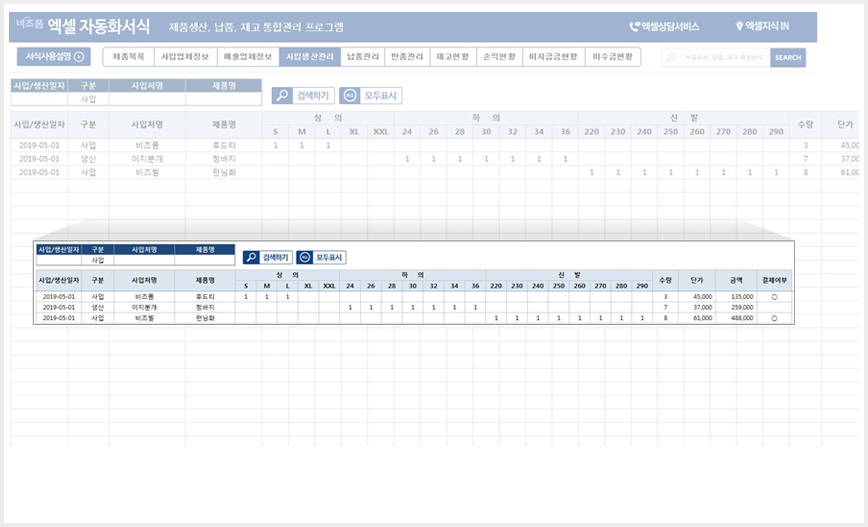Click main sheet cell 비즈빌
This screenshot has height=527, width=868.
[x=147, y=172]
